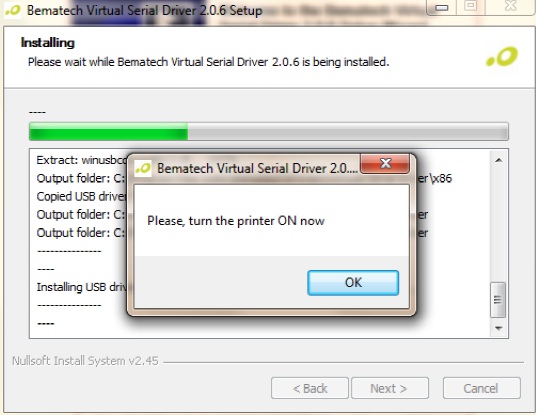536x415 pixels.
Task: Click the up arrow of log scrollbar
Action: coord(498,160)
